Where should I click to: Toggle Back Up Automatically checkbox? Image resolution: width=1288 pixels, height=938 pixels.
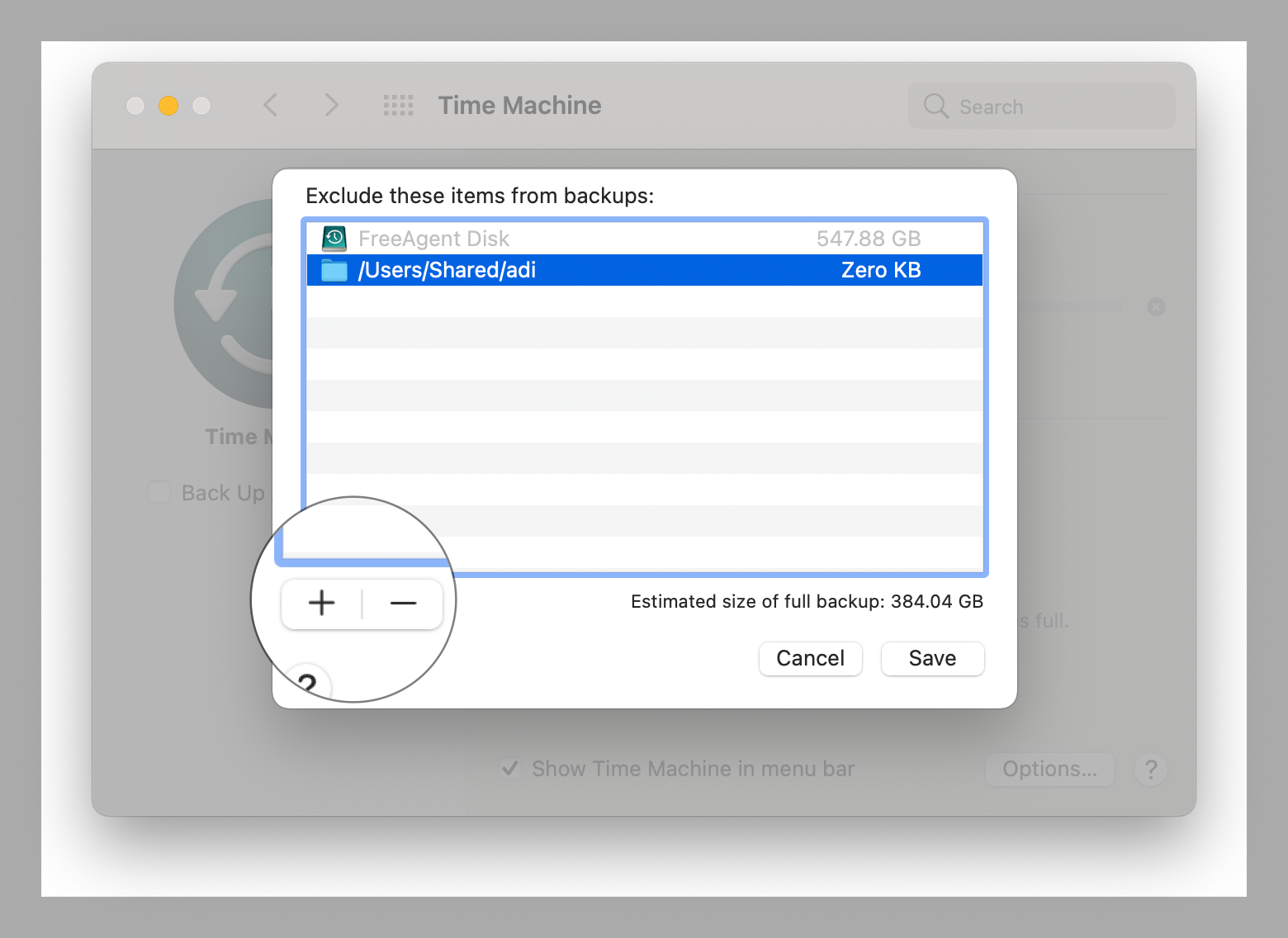coord(159,493)
